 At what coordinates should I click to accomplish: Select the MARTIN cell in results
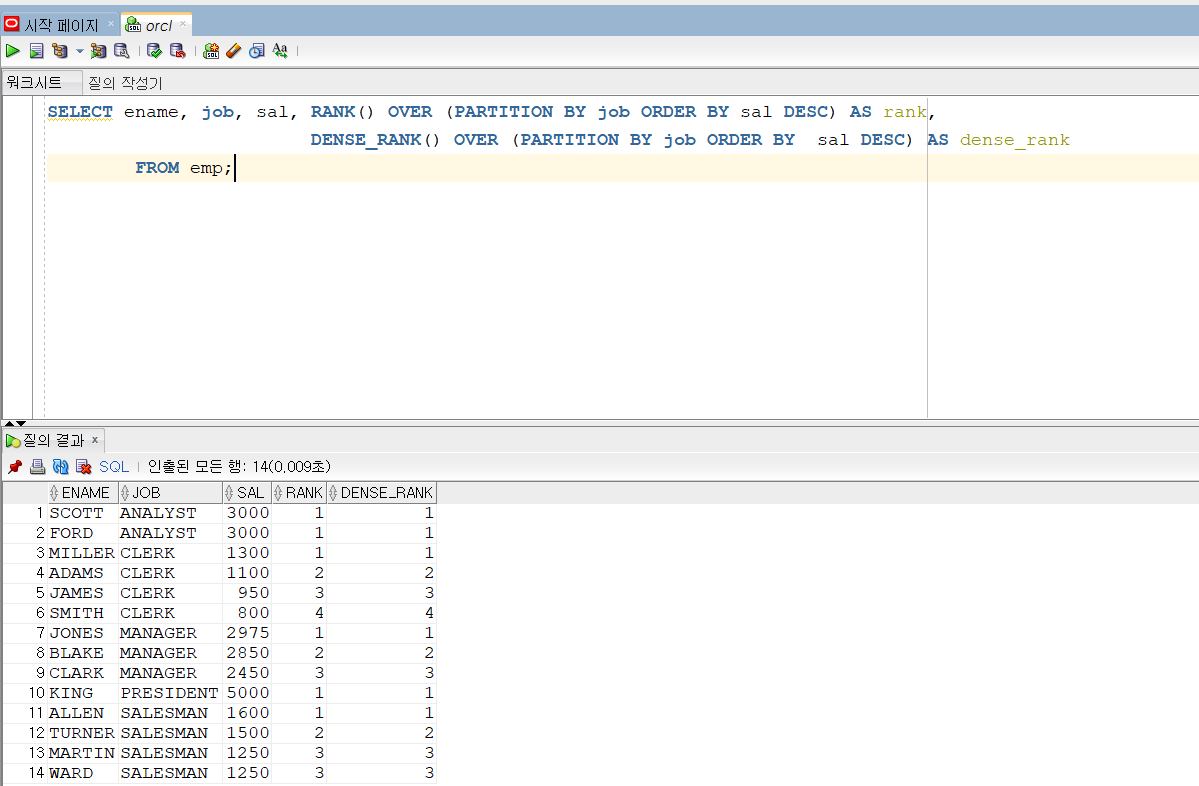pos(82,753)
